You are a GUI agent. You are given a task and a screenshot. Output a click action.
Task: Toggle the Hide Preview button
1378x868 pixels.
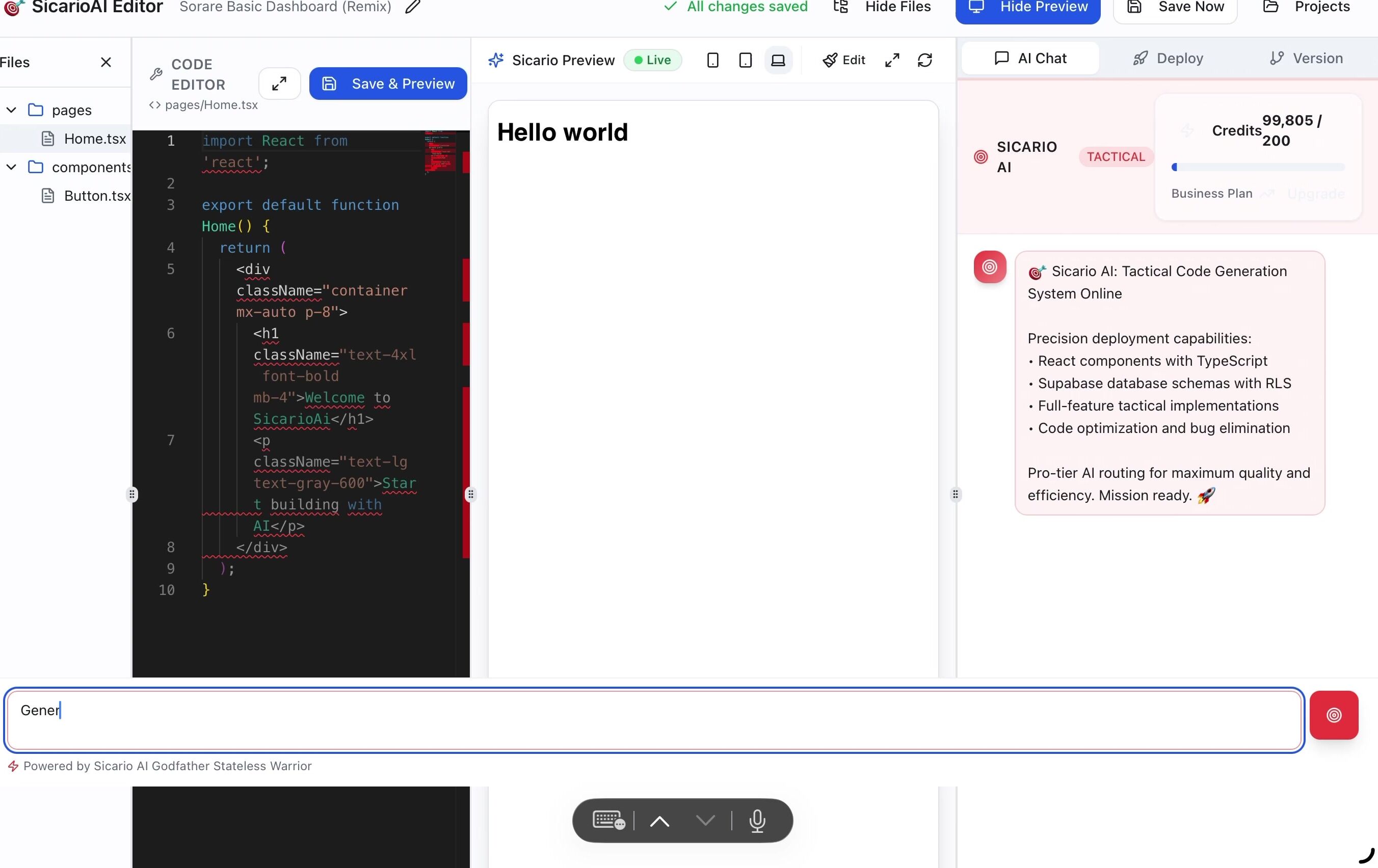[1027, 8]
